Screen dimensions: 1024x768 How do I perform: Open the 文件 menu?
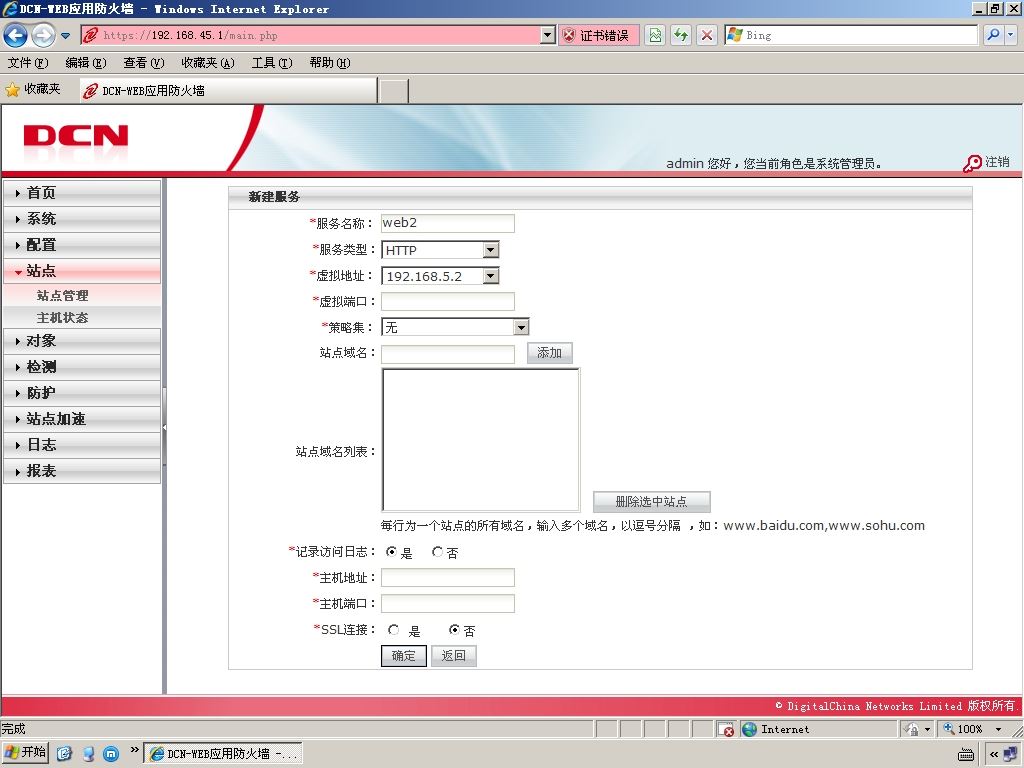coord(27,63)
